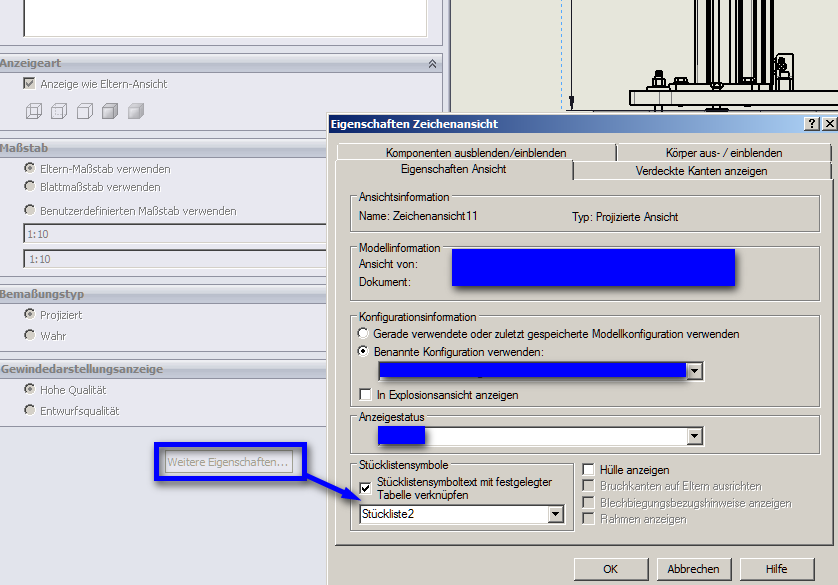838x585 pixels.
Task: Switch to Körper aus- / einblenden tab
Action: (724, 153)
